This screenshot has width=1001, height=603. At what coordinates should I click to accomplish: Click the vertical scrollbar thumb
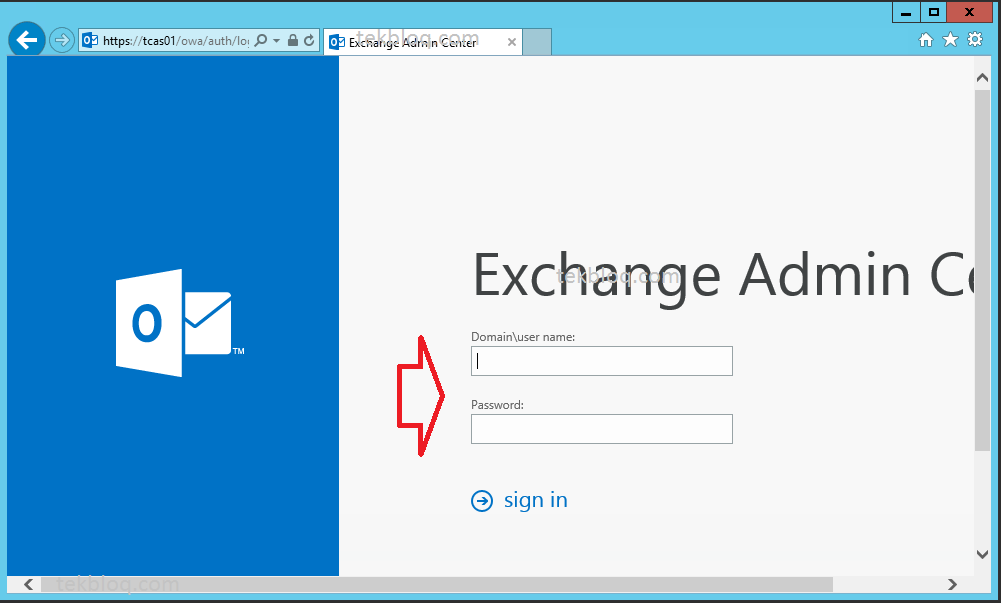pyautogui.click(x=982, y=271)
